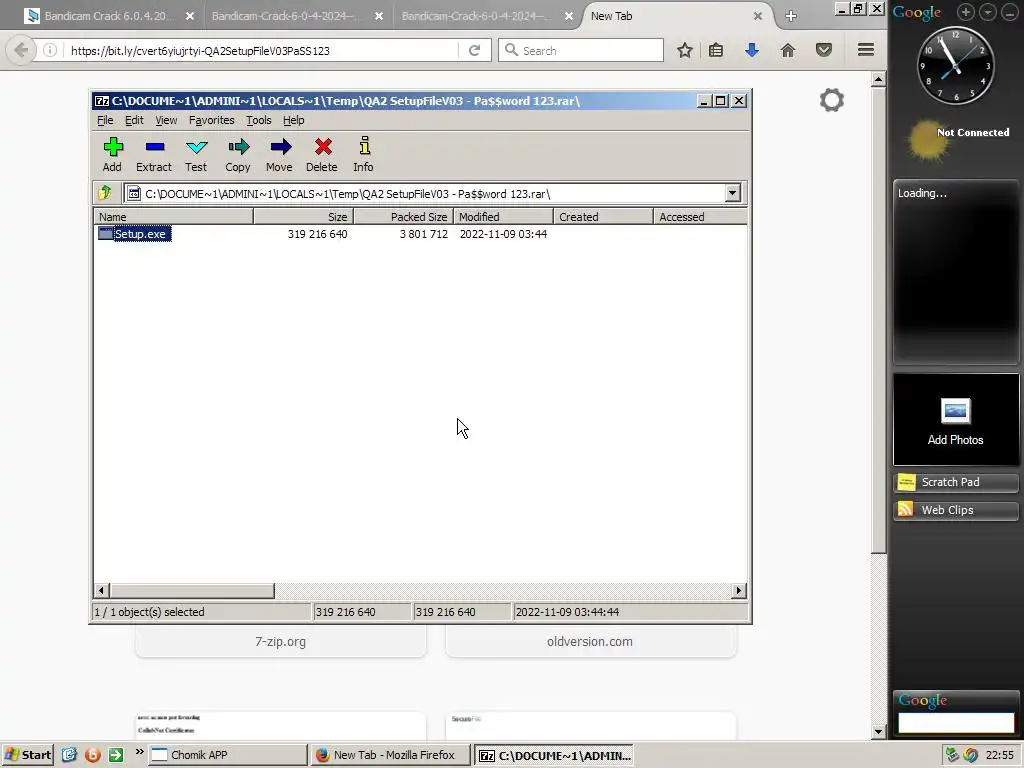Go up one folder level icon
The height and width of the screenshot is (768, 1024).
105,193
